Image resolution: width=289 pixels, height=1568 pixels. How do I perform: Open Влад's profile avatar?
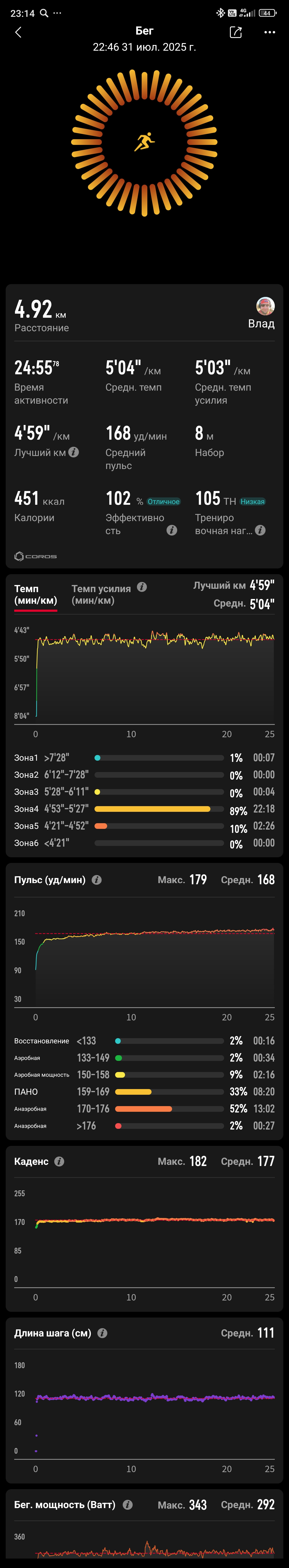click(x=265, y=306)
